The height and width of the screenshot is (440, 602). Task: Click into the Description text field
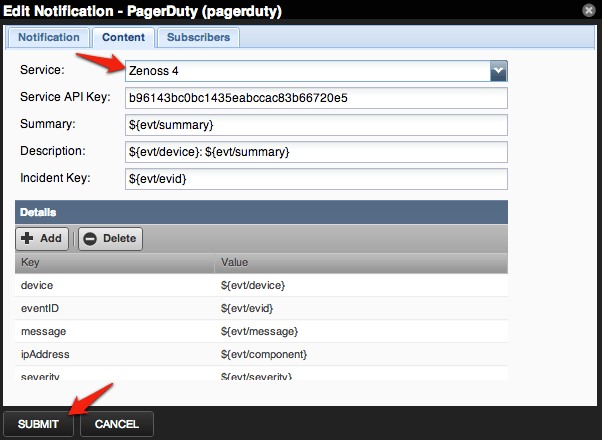tap(316, 152)
